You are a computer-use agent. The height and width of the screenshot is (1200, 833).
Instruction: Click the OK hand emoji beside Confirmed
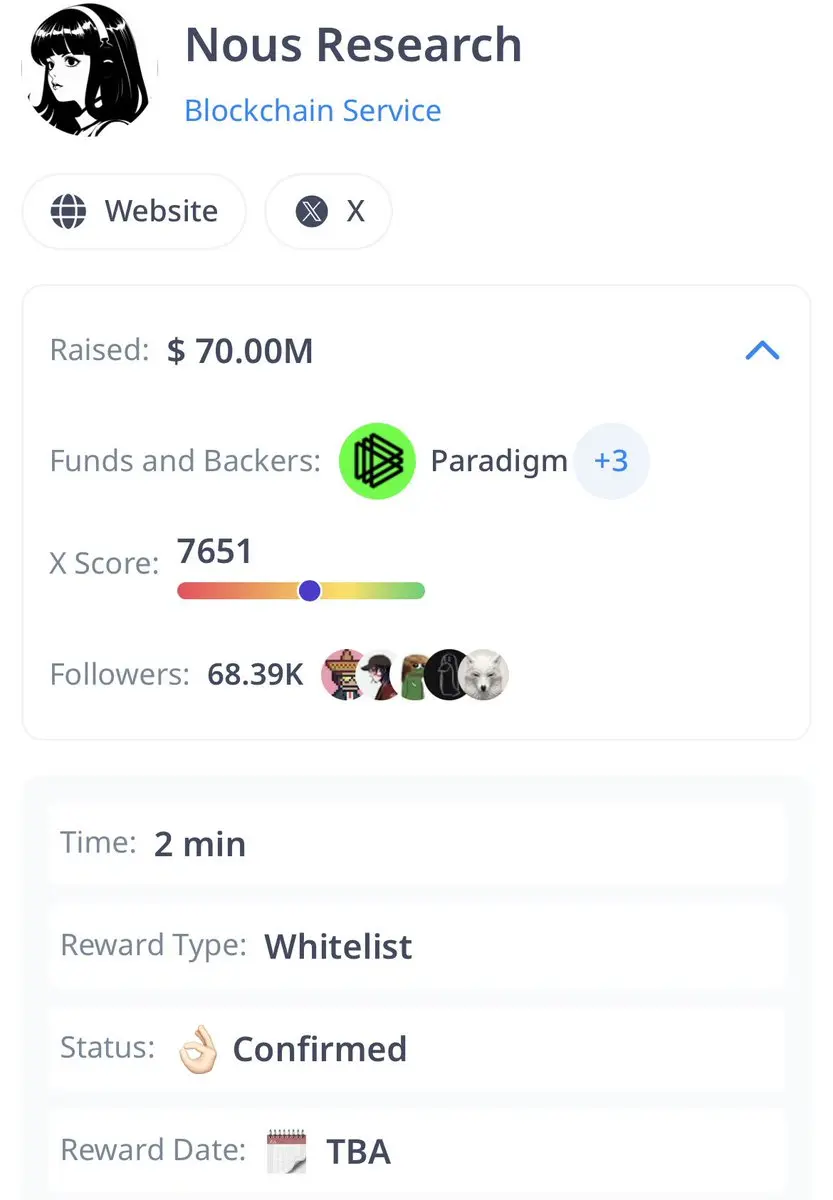pyautogui.click(x=197, y=1049)
